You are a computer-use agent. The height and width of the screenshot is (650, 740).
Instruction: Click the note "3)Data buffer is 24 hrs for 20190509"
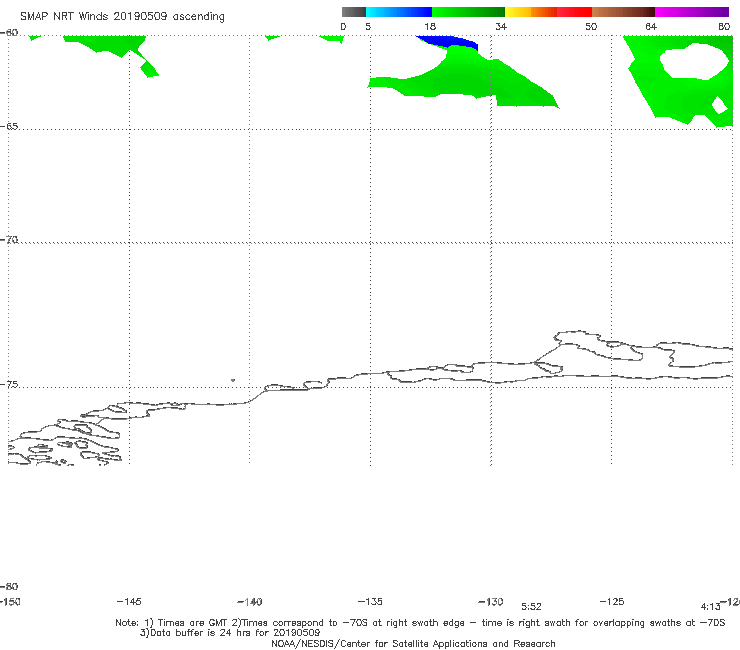pyautogui.click(x=230, y=633)
